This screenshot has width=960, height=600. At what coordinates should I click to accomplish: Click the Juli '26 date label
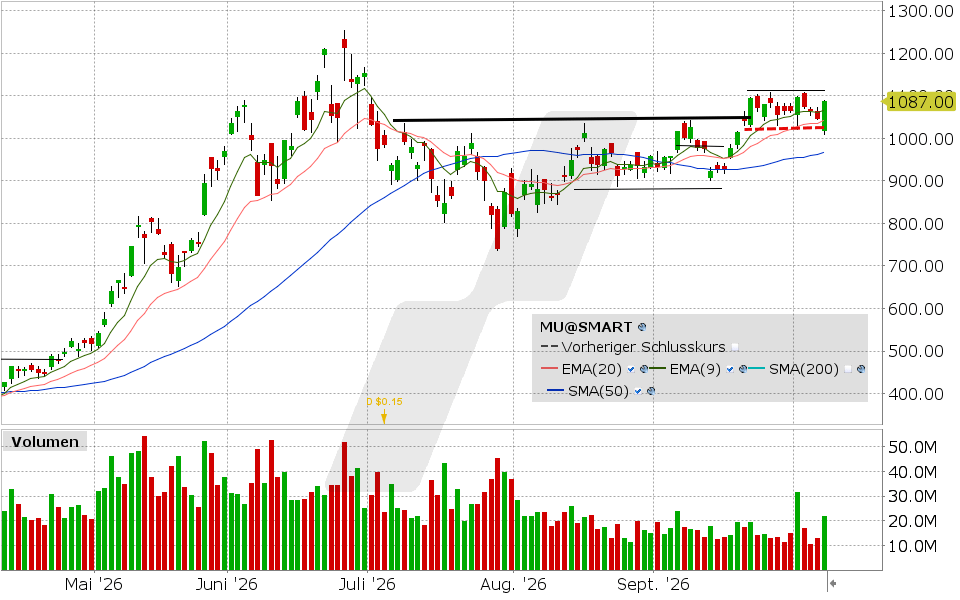(x=367, y=584)
